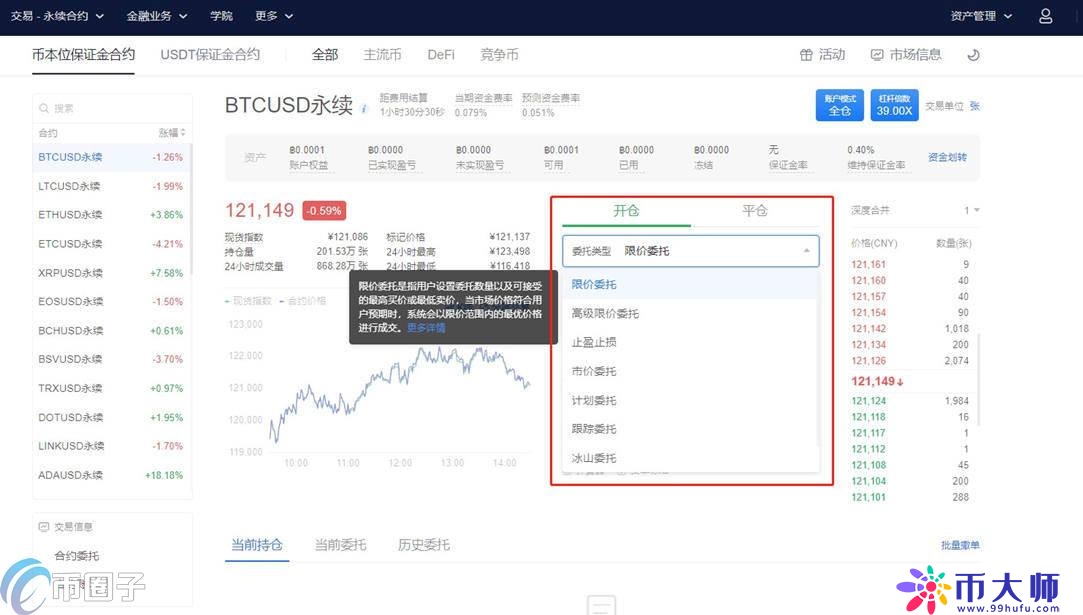The width and height of the screenshot is (1083, 615).
Task: Choose 限价委托 option in list
Action: click(691, 285)
